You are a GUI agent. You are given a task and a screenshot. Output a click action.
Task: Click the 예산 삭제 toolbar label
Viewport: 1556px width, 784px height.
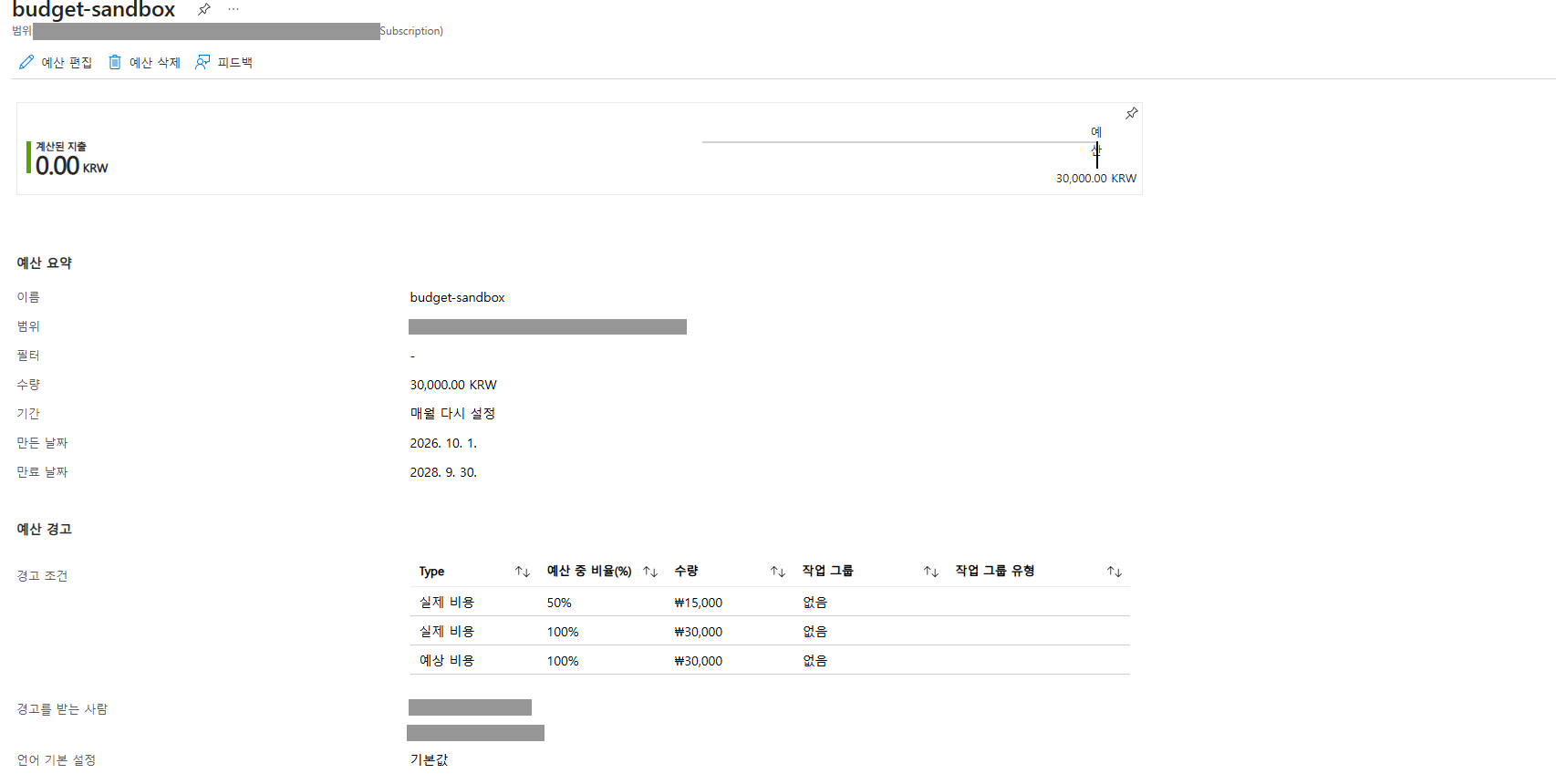155,63
